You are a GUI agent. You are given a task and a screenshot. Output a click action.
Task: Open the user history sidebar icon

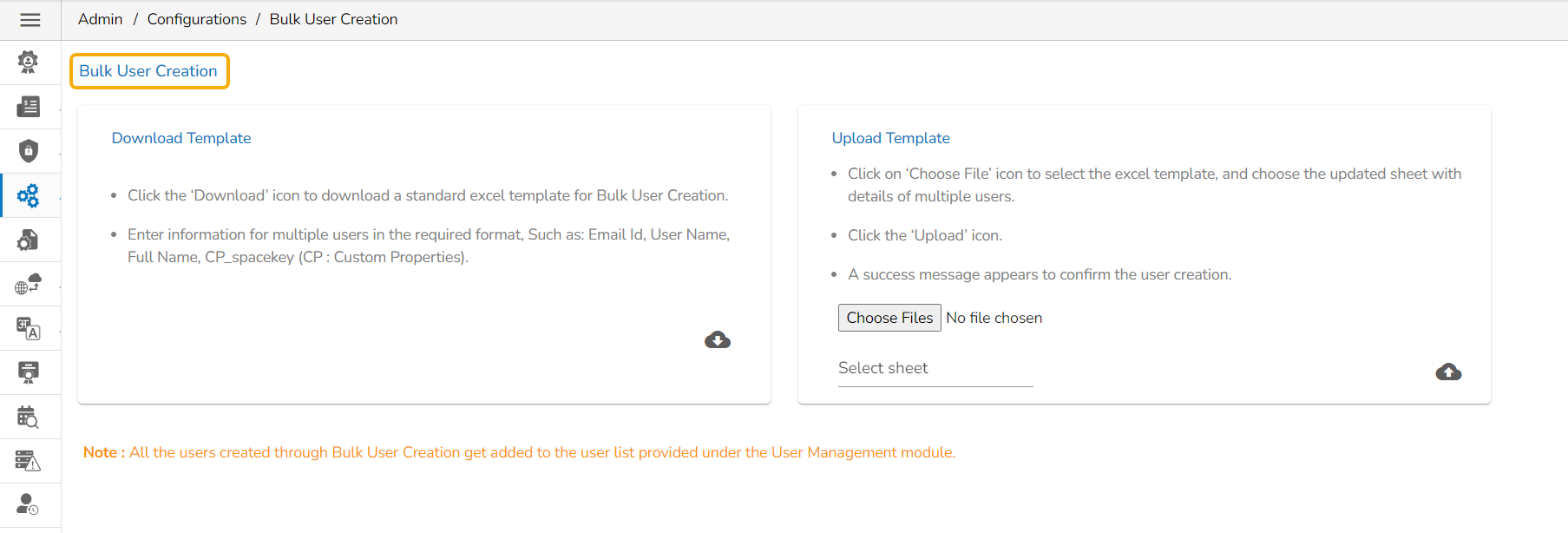tap(29, 504)
